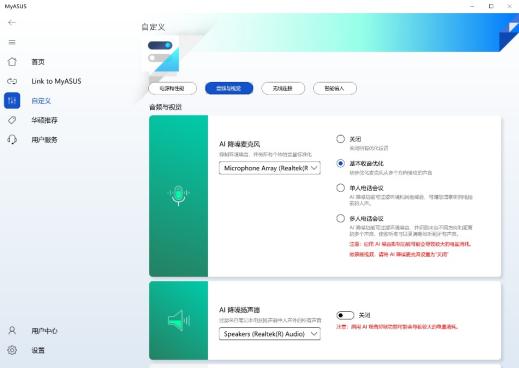Viewport: 519px width, 368px height.
Task: Select the 音频与视觉 tab
Action: [x=229, y=88]
